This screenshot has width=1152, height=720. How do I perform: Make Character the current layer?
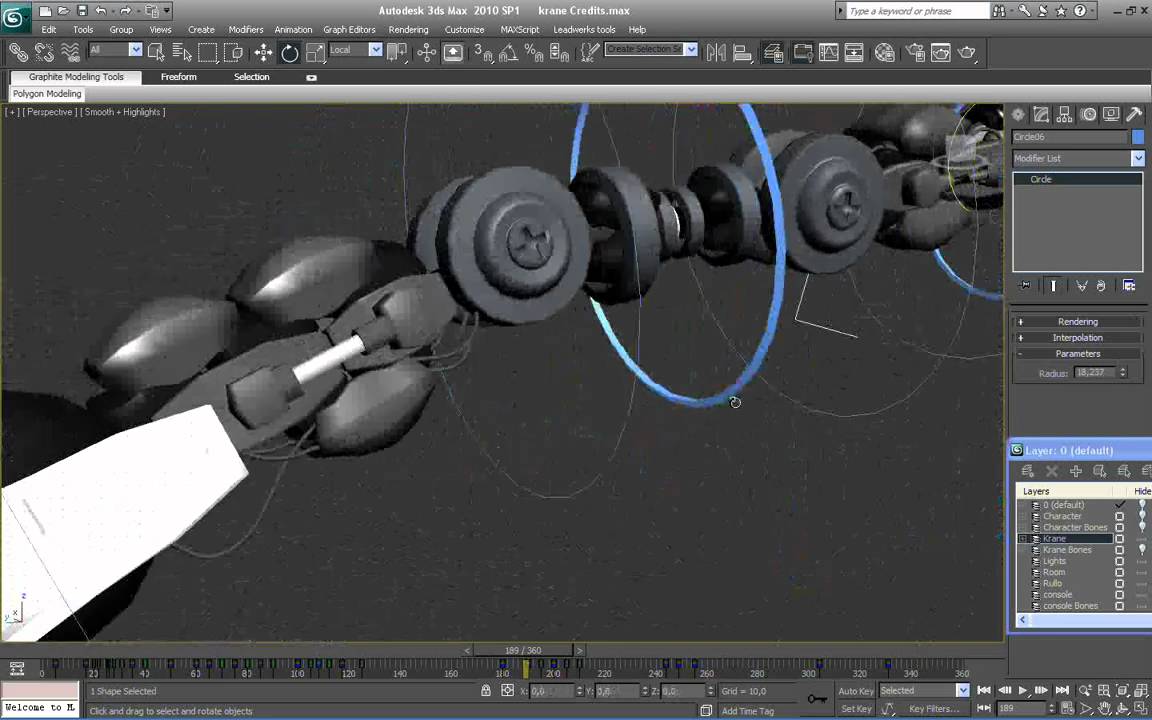(x=1120, y=516)
